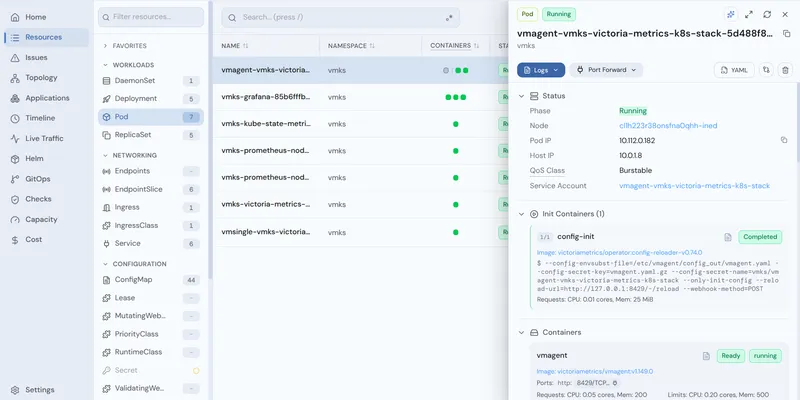Screen dimensions: 800x400
Task: Click the 8429/TCP port badge
Action: pyautogui.click(x=597, y=383)
